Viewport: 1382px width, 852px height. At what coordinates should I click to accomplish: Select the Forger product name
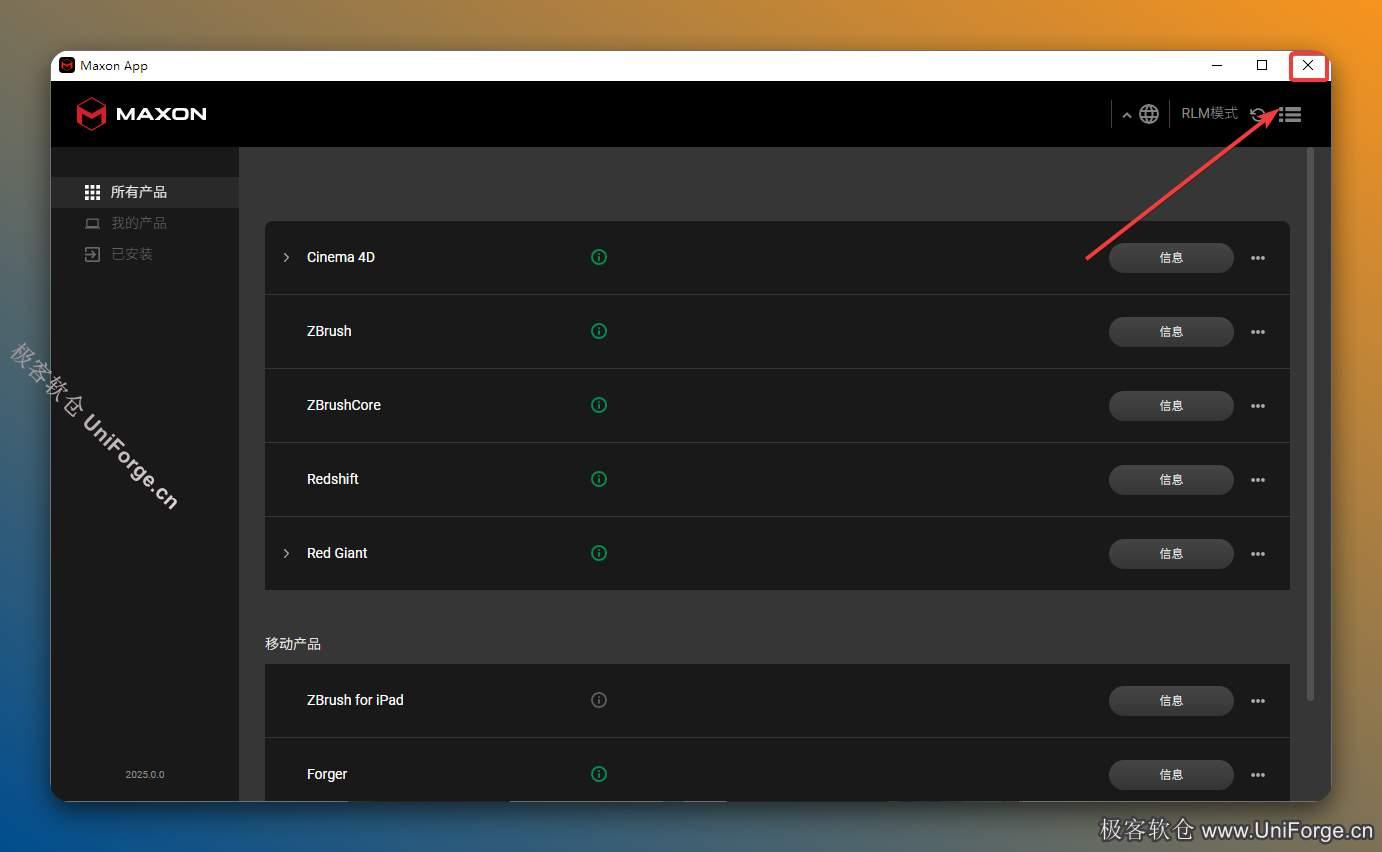click(x=327, y=774)
